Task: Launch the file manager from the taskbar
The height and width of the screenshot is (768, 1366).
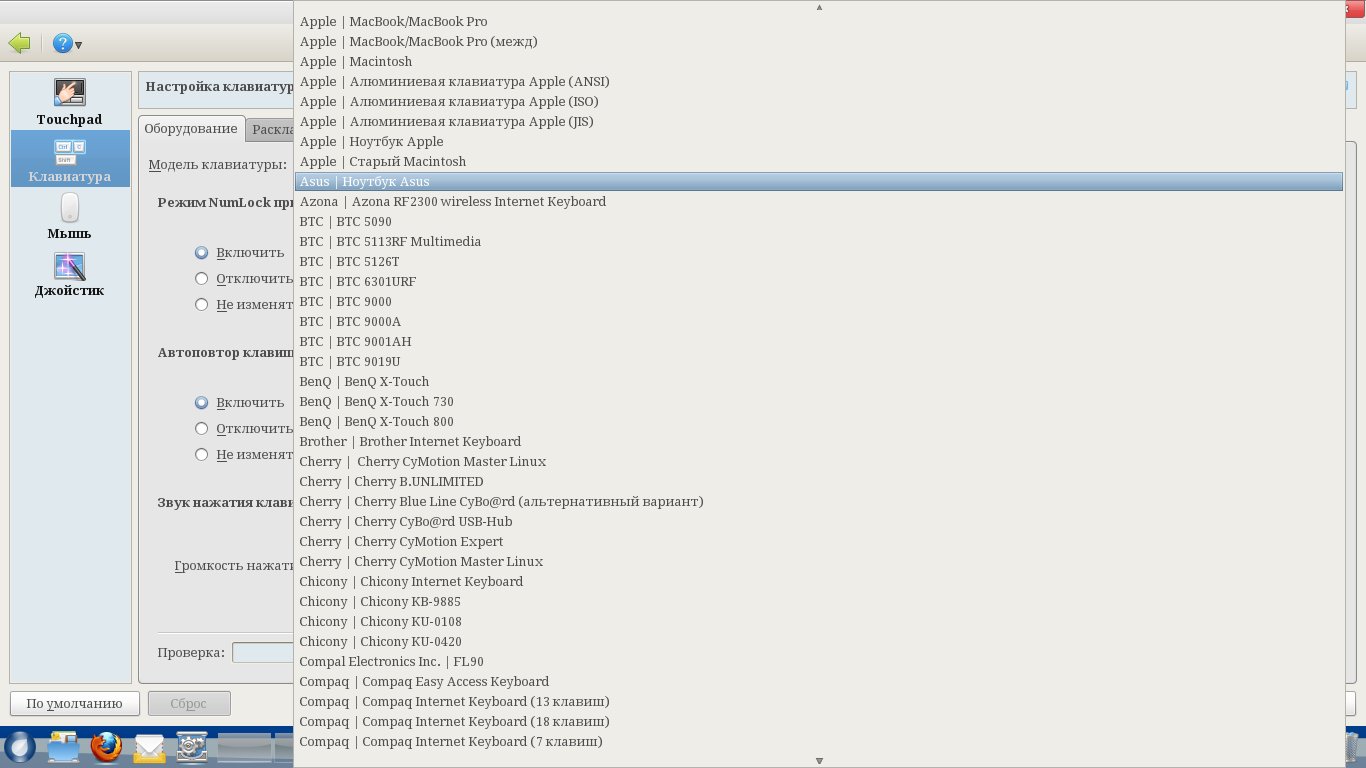Action: [62, 746]
